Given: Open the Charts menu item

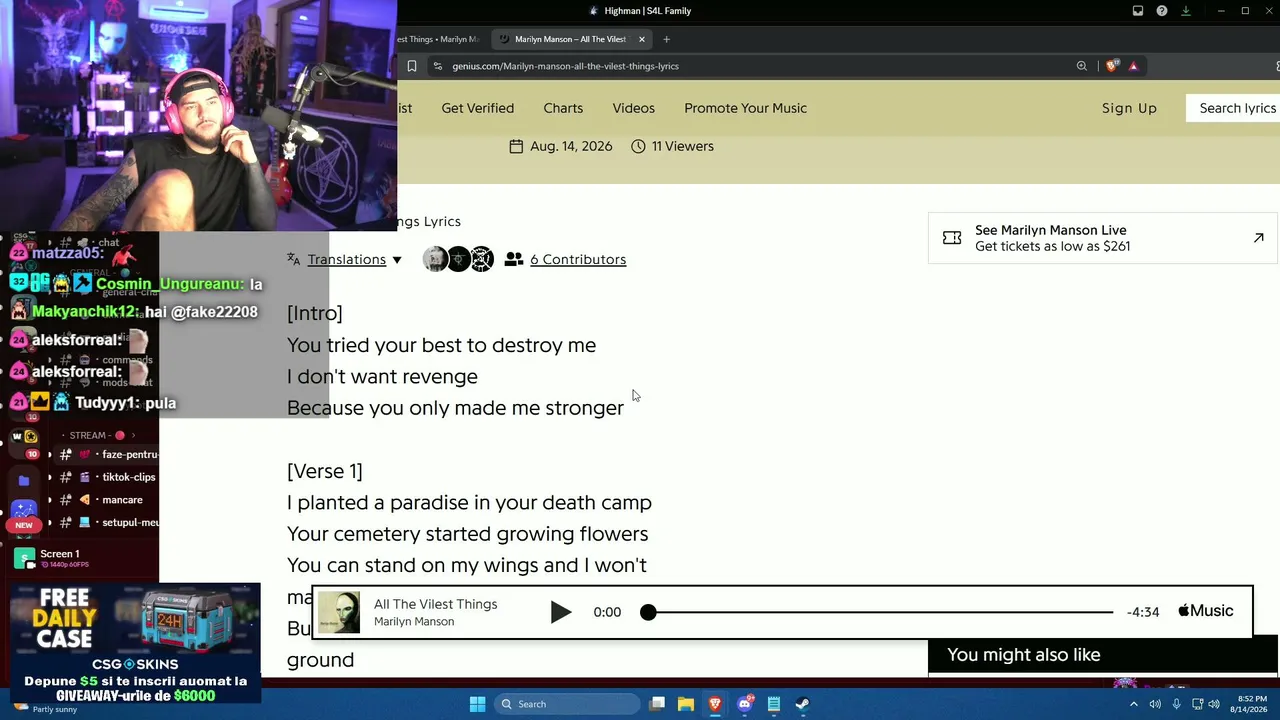Looking at the screenshot, I should (x=563, y=108).
